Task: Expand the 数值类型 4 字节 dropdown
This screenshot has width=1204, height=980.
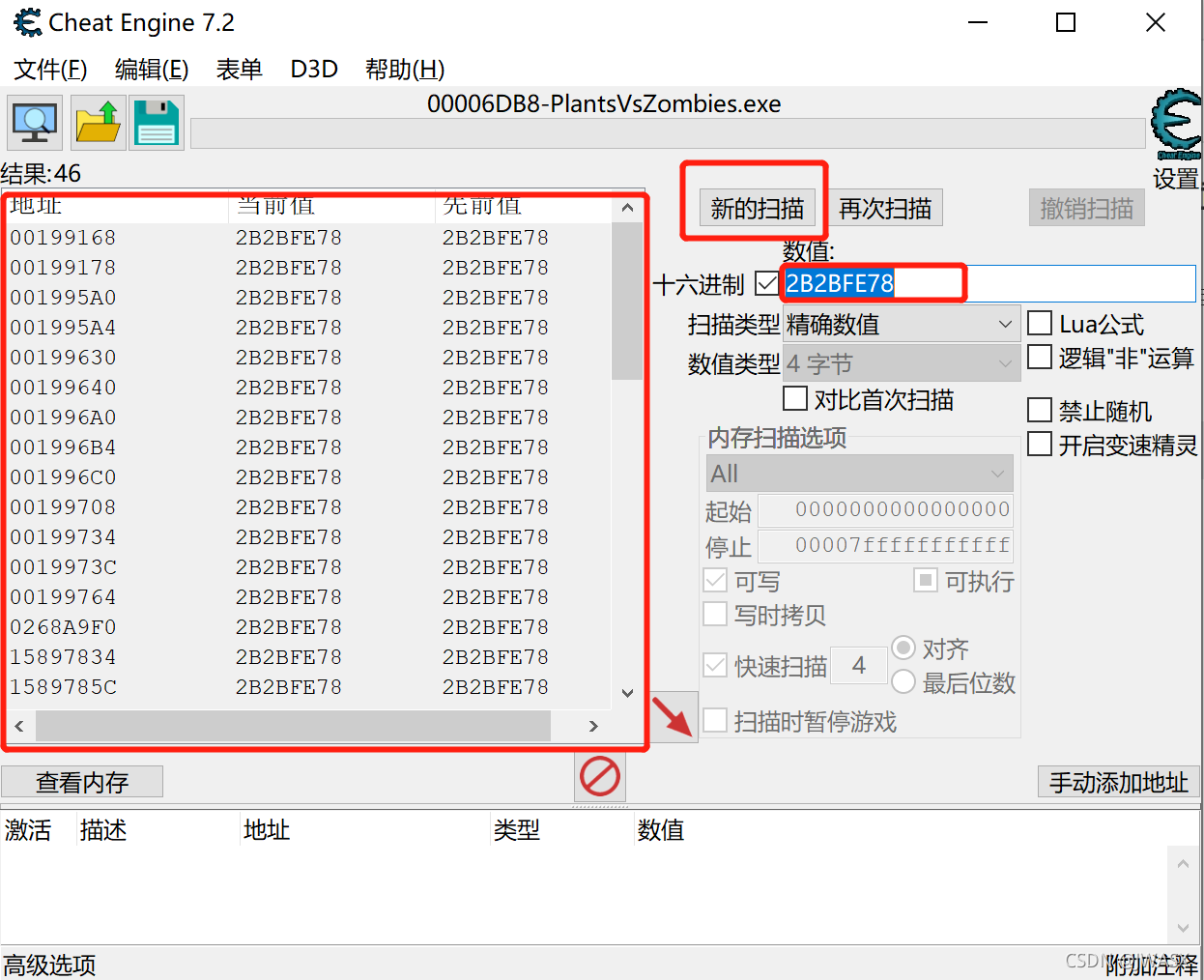Action: point(902,363)
